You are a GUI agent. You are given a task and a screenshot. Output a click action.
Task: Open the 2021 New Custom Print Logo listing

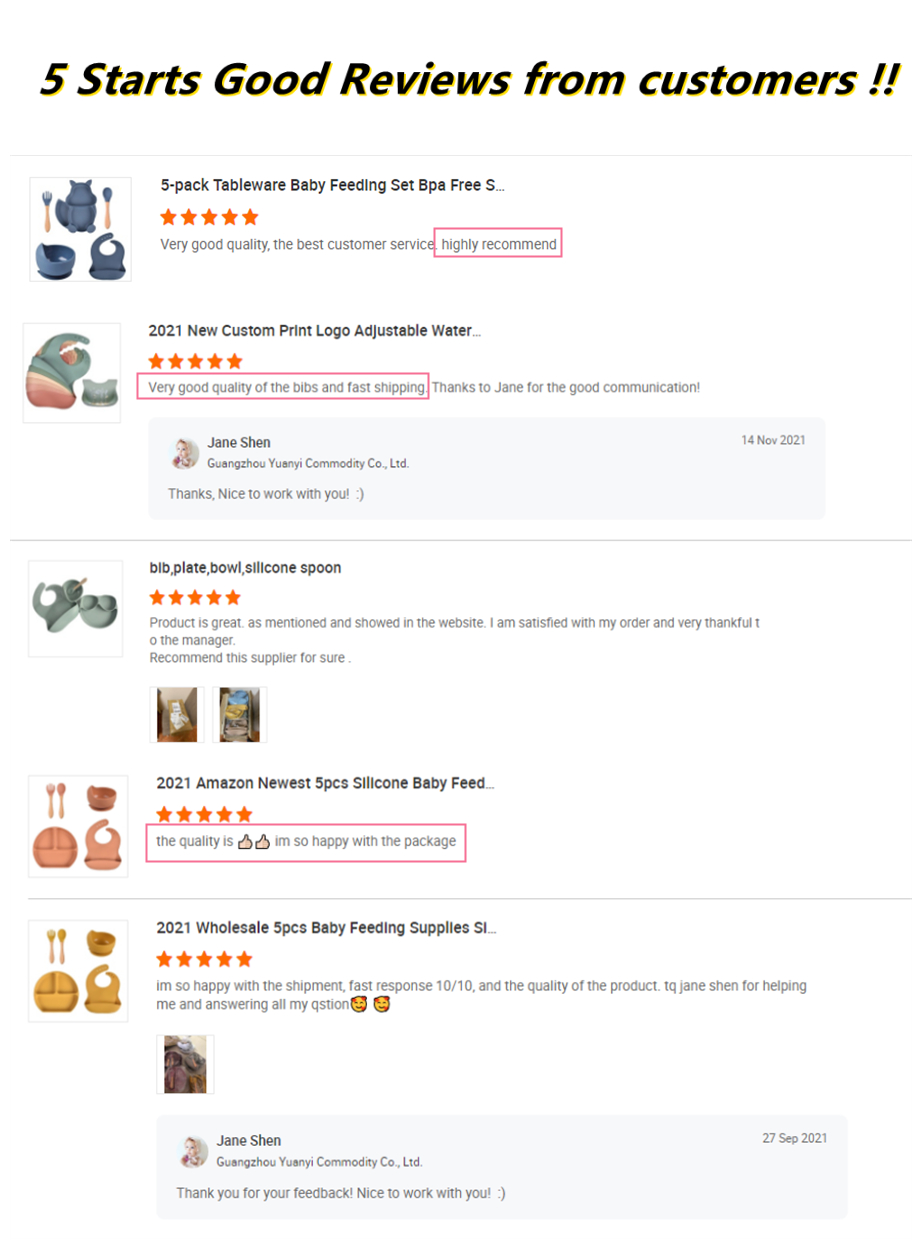click(x=314, y=331)
